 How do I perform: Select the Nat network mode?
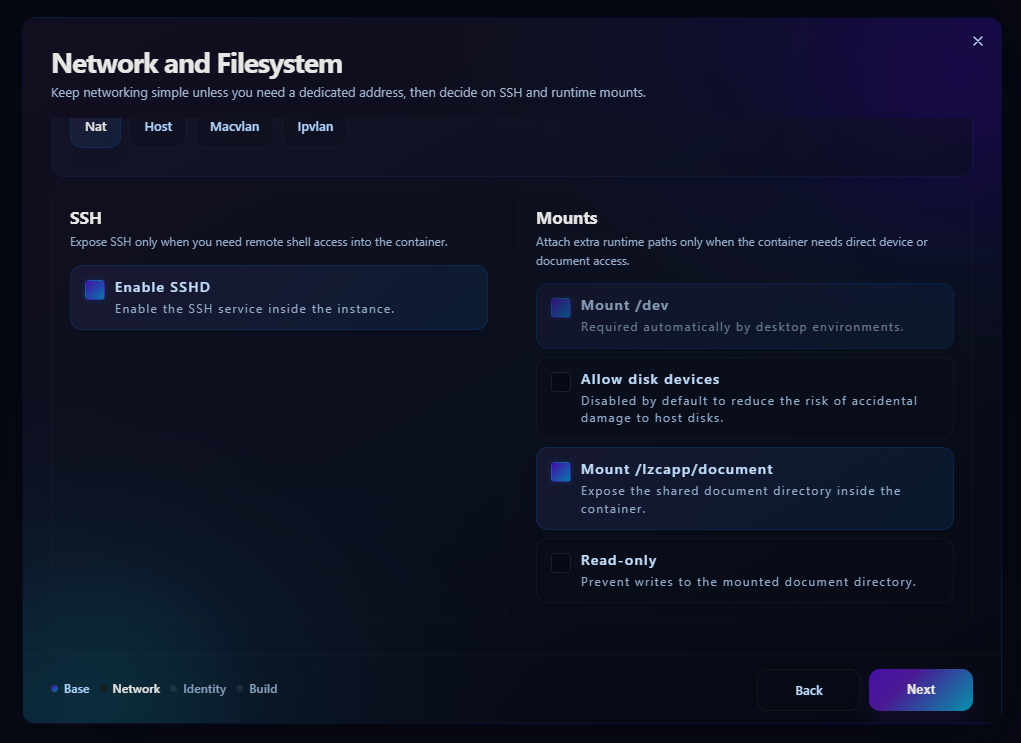pos(96,127)
